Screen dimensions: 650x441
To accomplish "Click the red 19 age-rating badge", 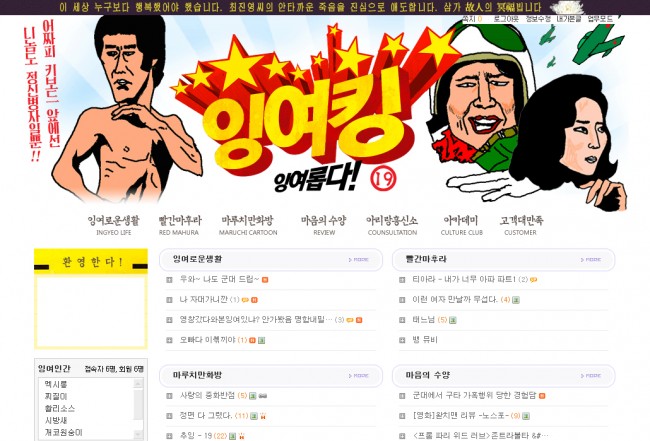I will 383,178.
